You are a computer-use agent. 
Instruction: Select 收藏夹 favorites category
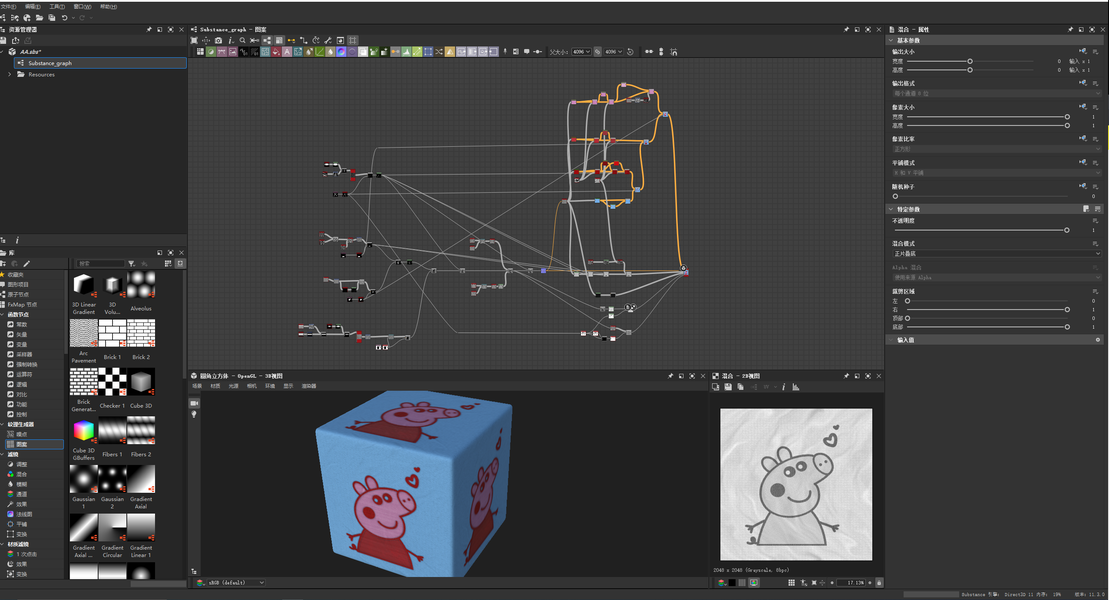coord(16,275)
